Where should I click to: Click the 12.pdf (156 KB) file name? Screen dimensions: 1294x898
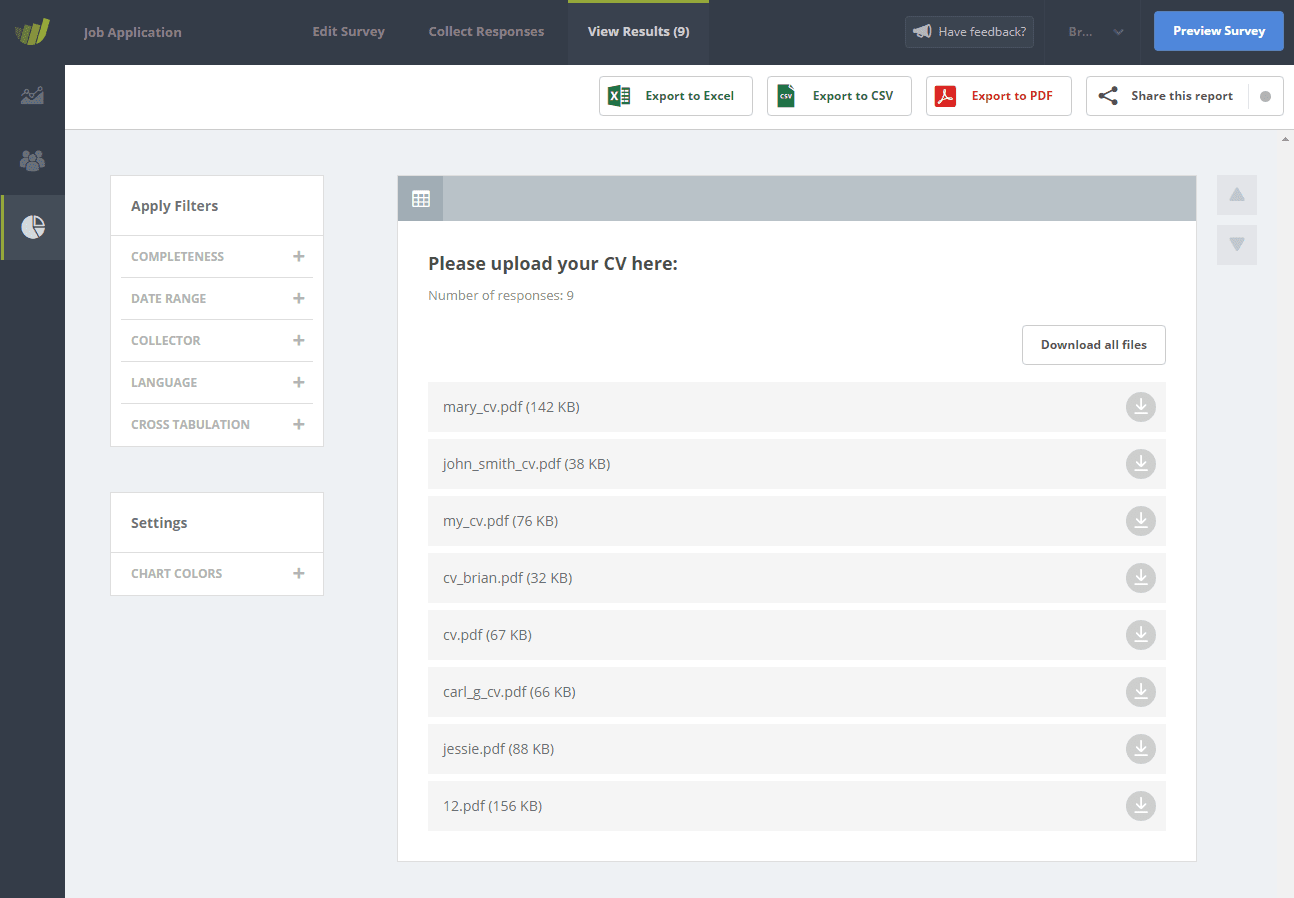(x=492, y=806)
